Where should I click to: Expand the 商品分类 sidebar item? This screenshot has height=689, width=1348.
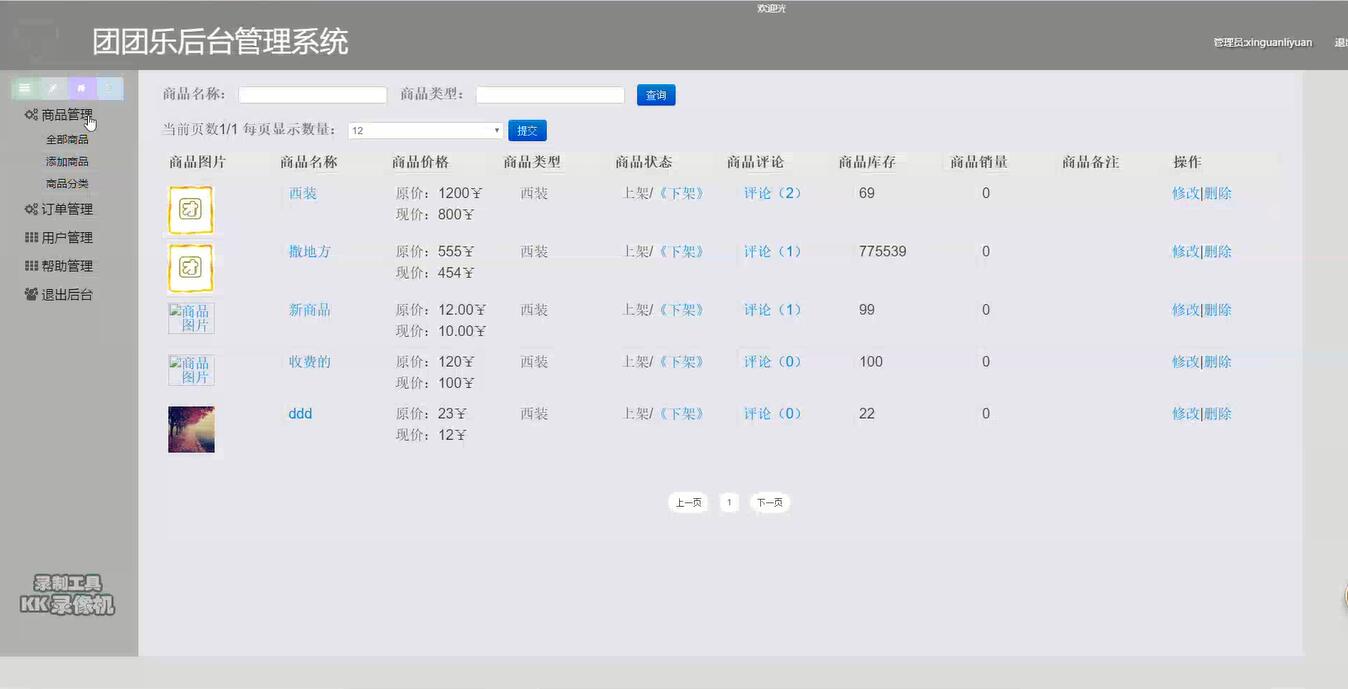point(69,183)
